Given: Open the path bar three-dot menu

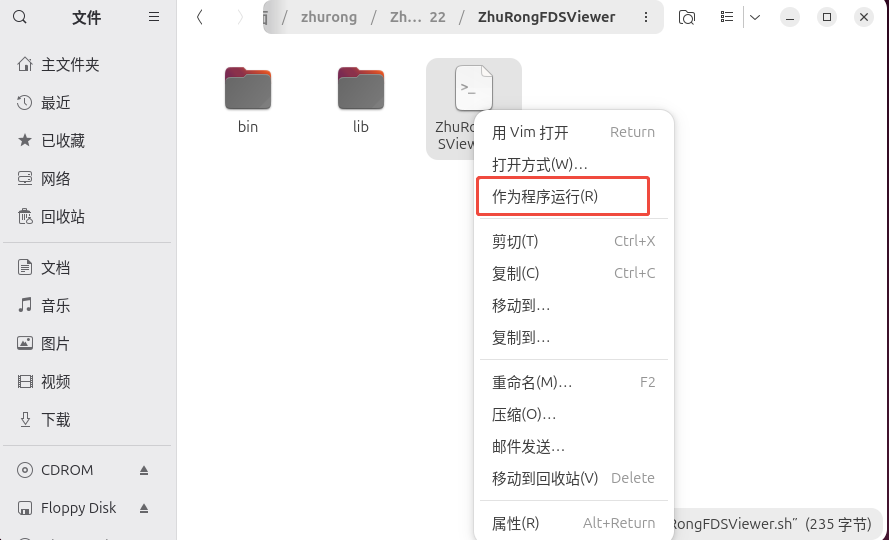Looking at the screenshot, I should 646,17.
